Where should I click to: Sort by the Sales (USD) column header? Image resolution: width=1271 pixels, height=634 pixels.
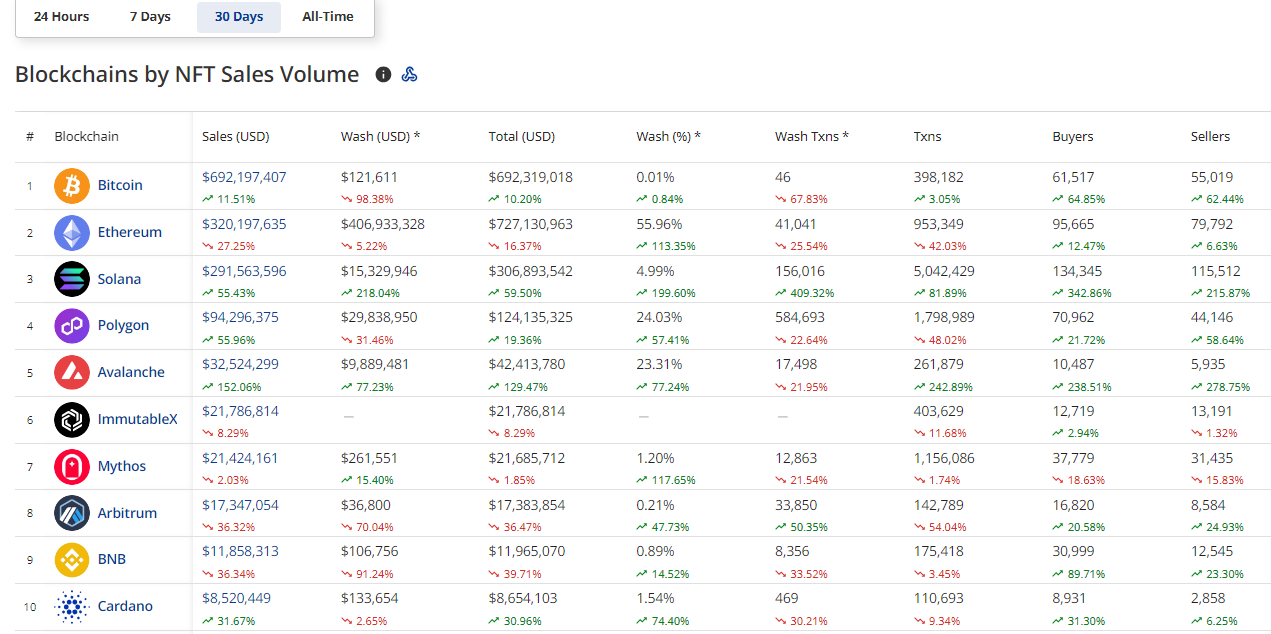coord(236,137)
